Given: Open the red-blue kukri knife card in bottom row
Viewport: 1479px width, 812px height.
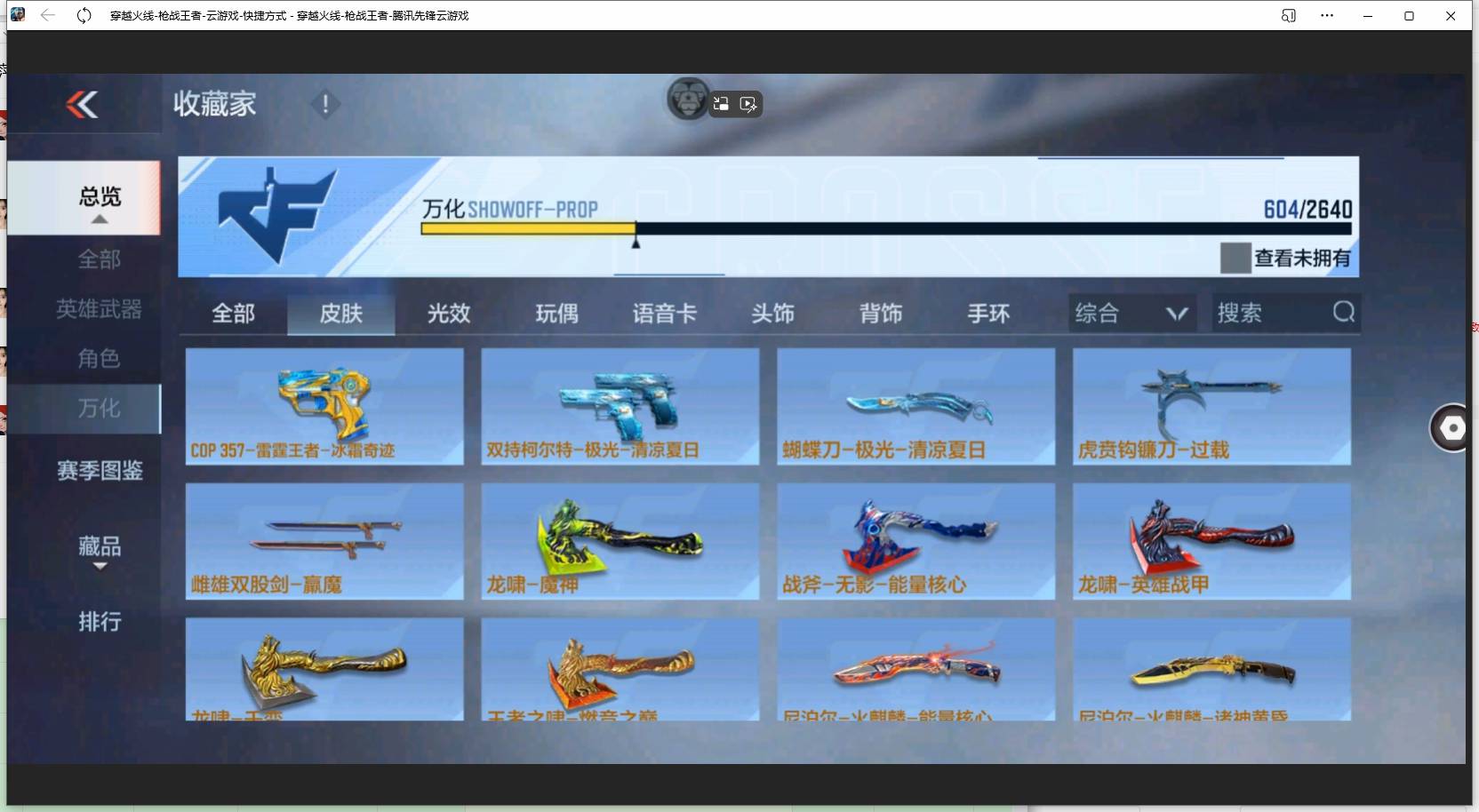Looking at the screenshot, I should [x=916, y=669].
